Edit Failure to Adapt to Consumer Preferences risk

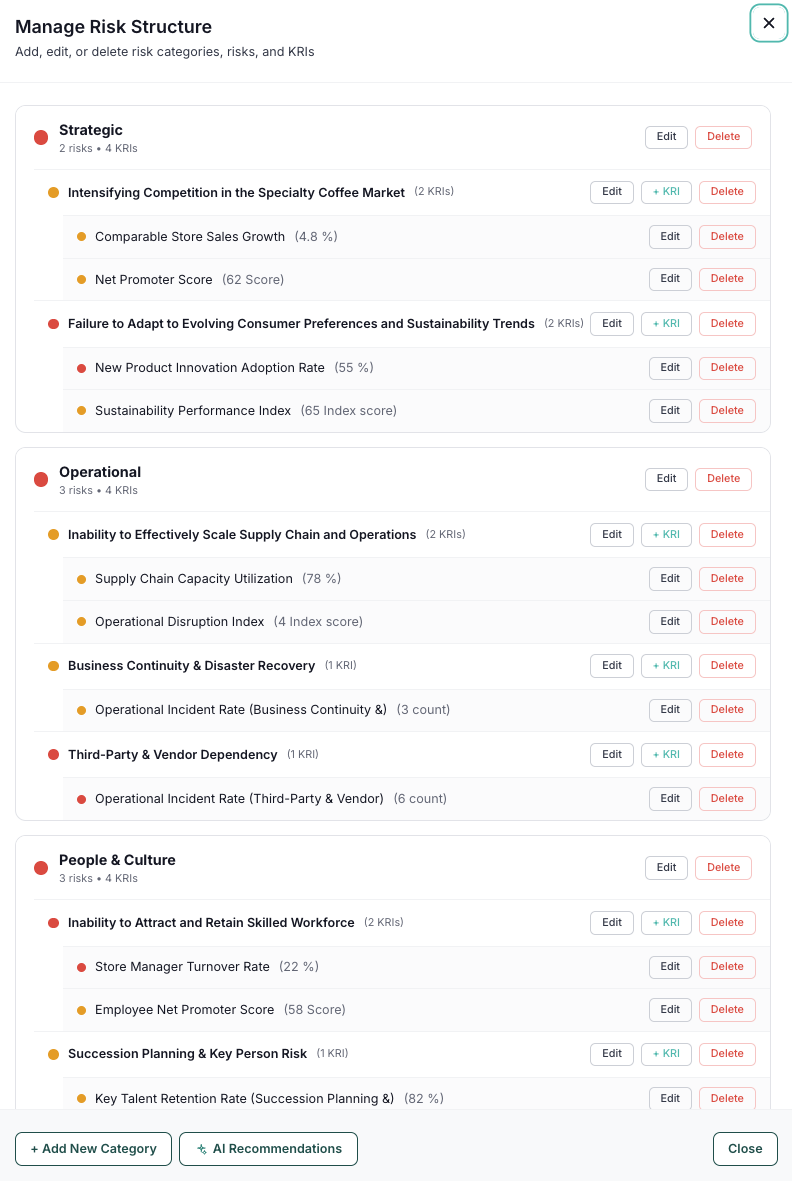612,324
